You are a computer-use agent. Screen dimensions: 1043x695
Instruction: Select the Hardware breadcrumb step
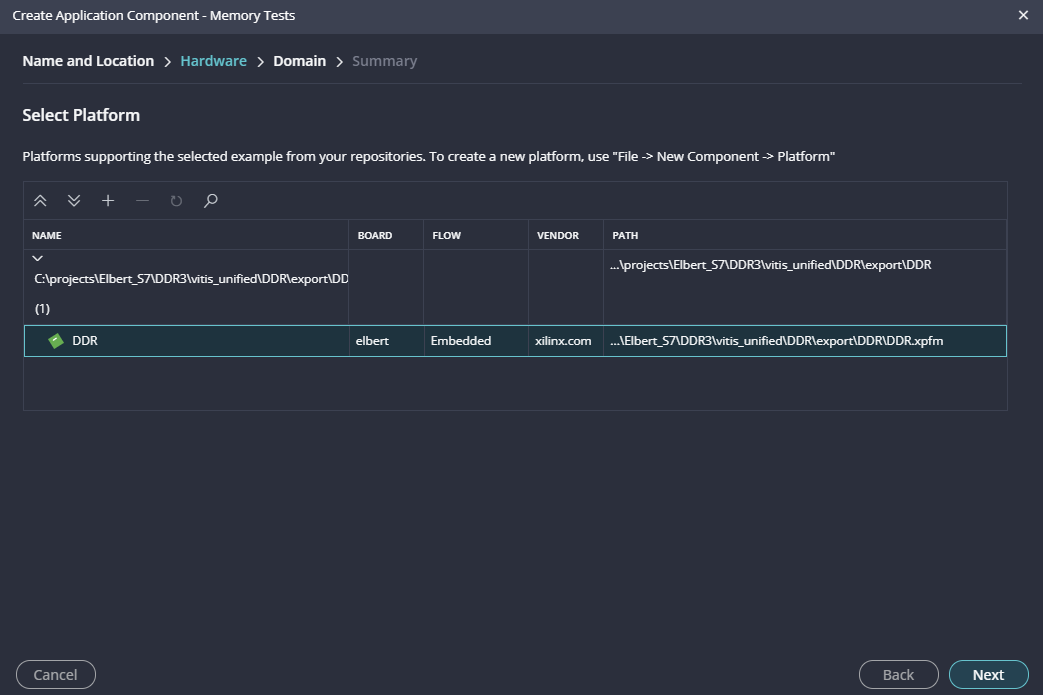(x=213, y=61)
